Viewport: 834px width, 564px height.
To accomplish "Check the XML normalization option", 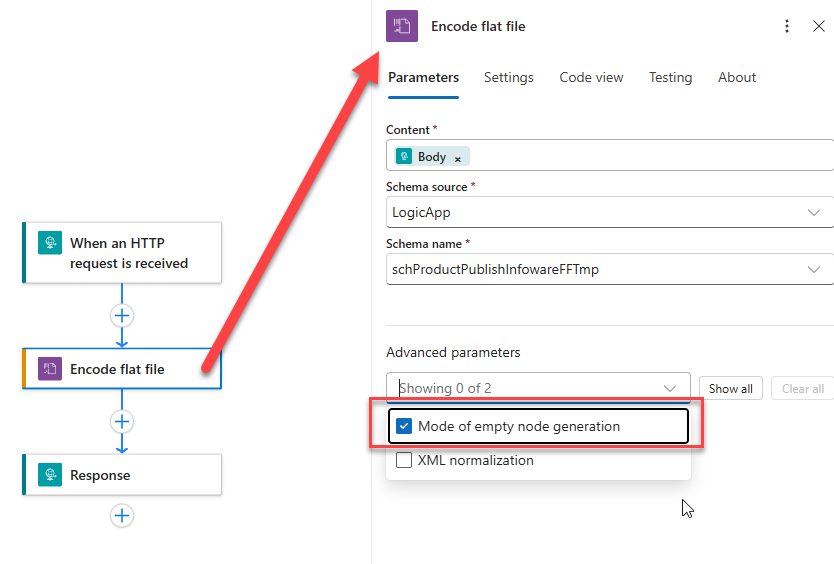I will pyautogui.click(x=404, y=460).
